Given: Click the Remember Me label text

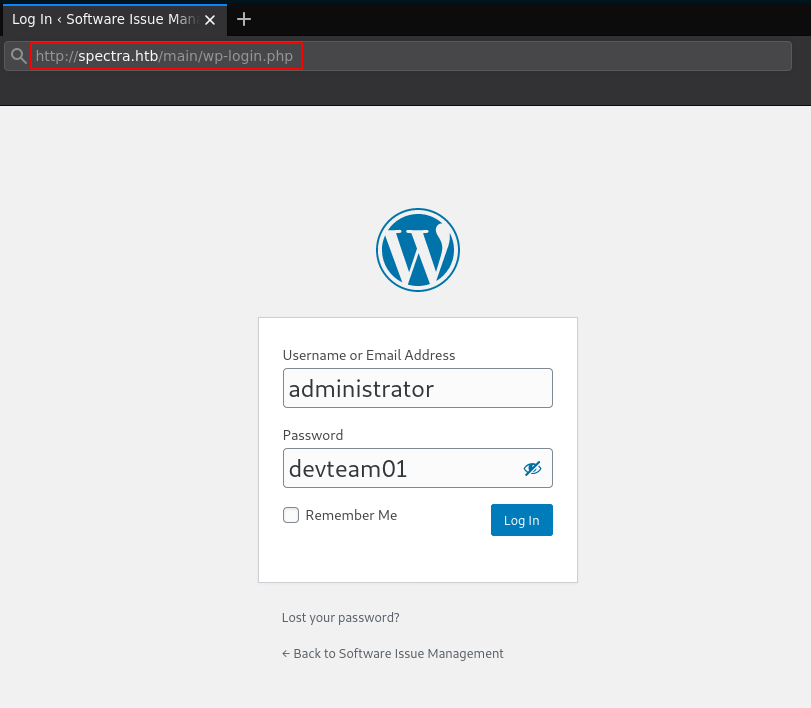Looking at the screenshot, I should (351, 515).
